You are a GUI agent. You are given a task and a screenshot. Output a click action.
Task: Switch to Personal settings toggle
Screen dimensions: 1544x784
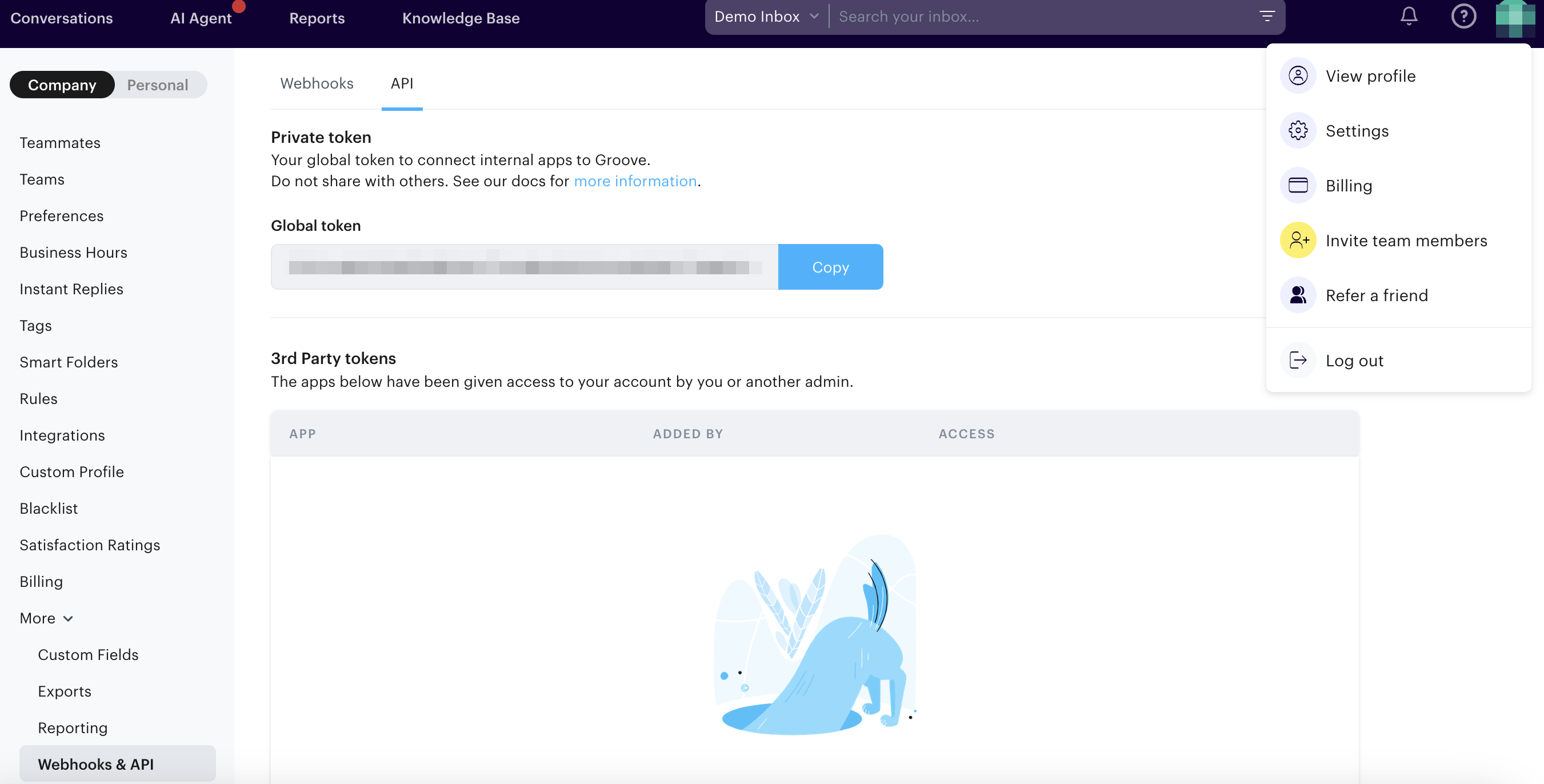tap(158, 85)
